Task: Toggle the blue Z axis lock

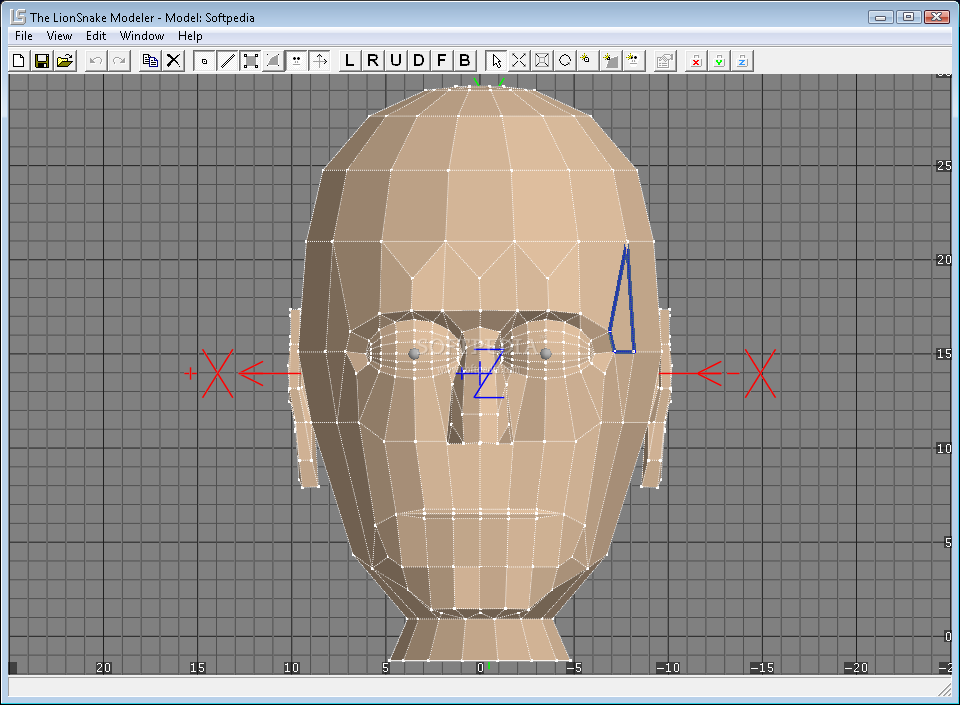Action: (742, 61)
